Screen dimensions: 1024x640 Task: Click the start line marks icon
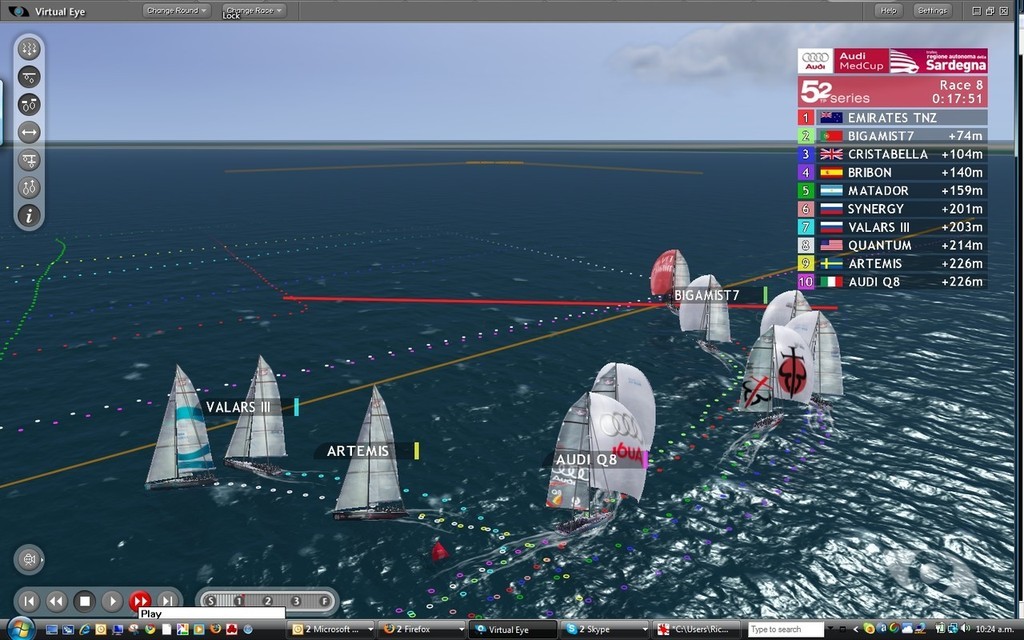tap(29, 77)
